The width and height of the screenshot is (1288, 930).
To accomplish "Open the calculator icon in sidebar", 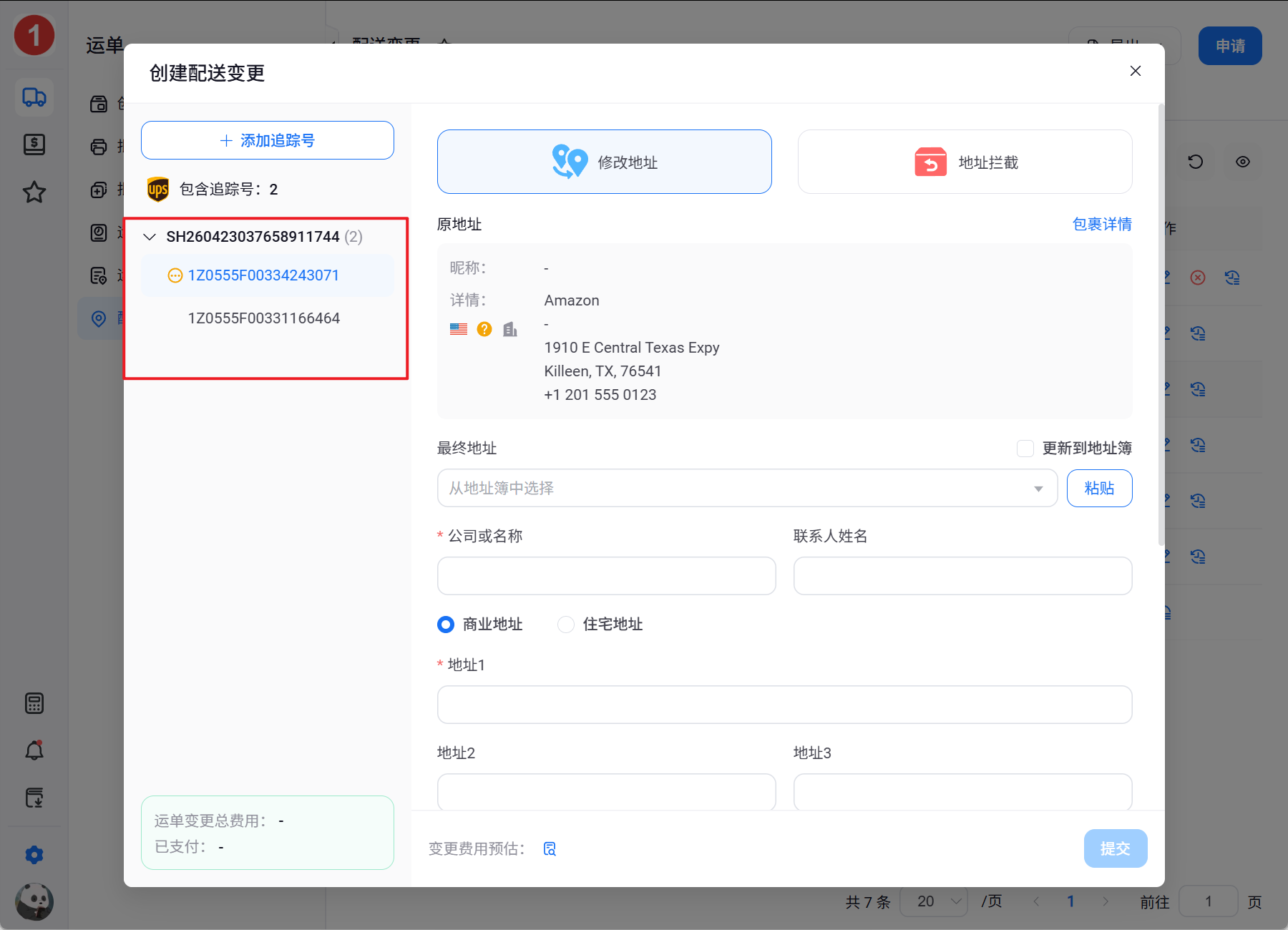I will pos(34,703).
